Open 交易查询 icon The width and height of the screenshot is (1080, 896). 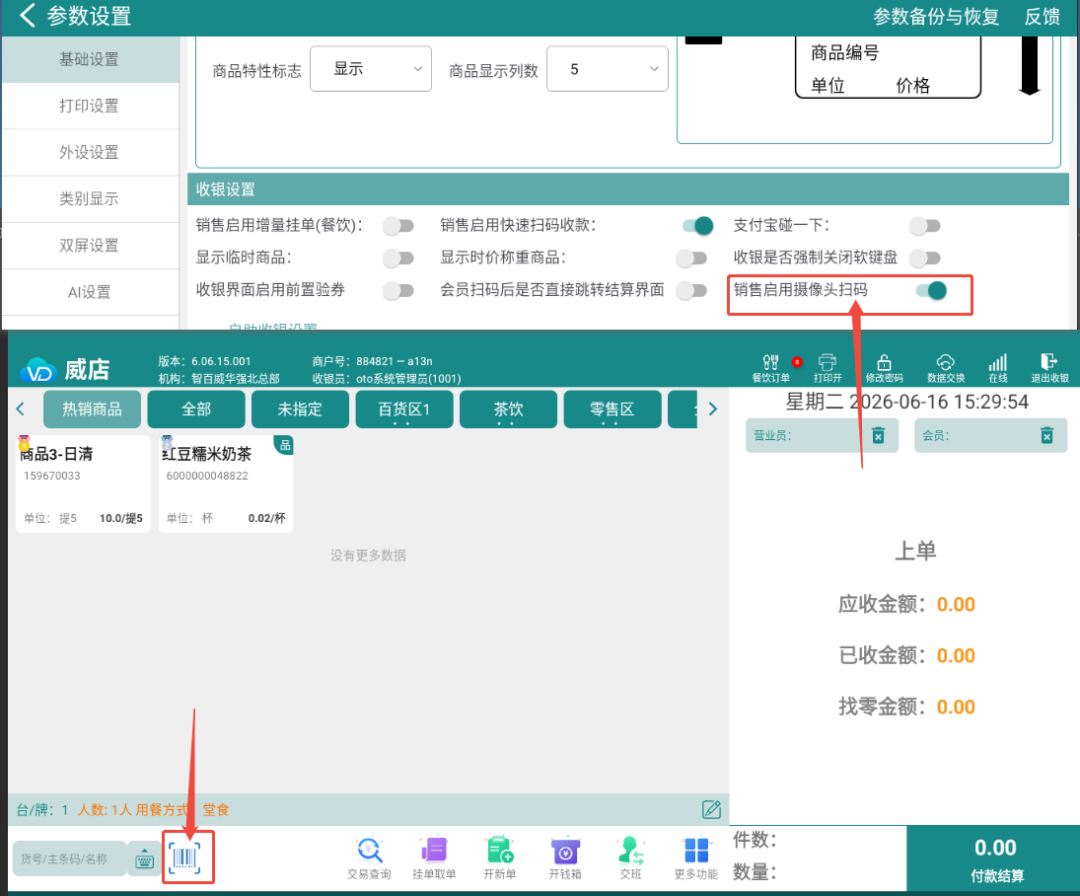tap(369, 857)
